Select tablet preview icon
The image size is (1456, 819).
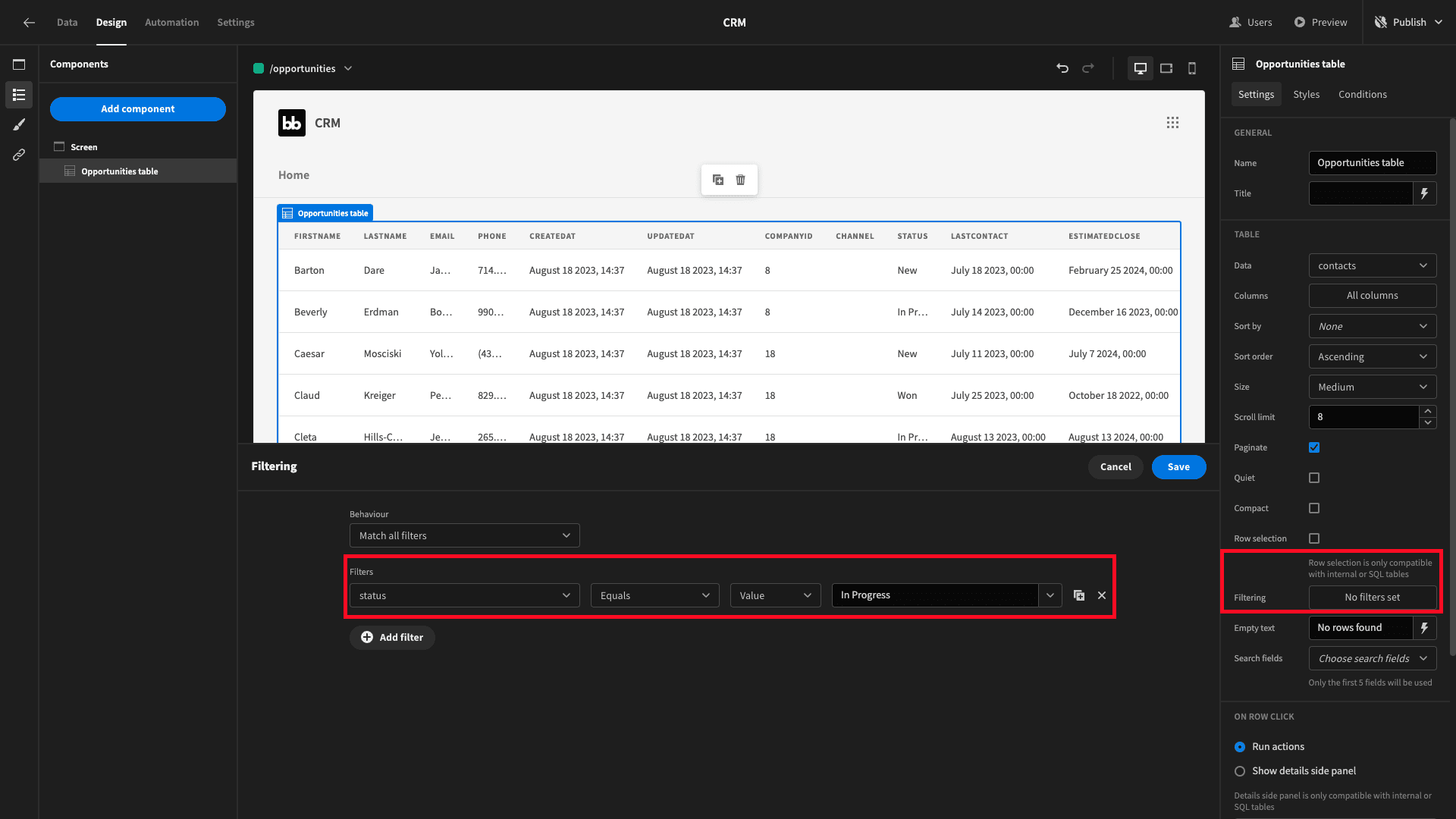click(1166, 68)
